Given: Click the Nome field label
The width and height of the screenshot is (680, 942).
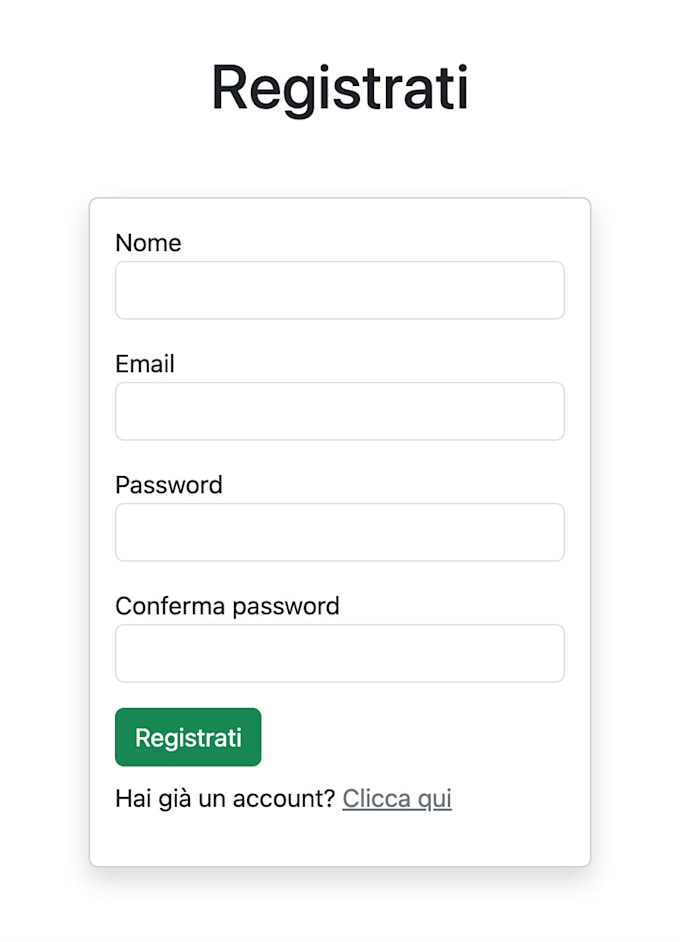Looking at the screenshot, I should point(148,243).
